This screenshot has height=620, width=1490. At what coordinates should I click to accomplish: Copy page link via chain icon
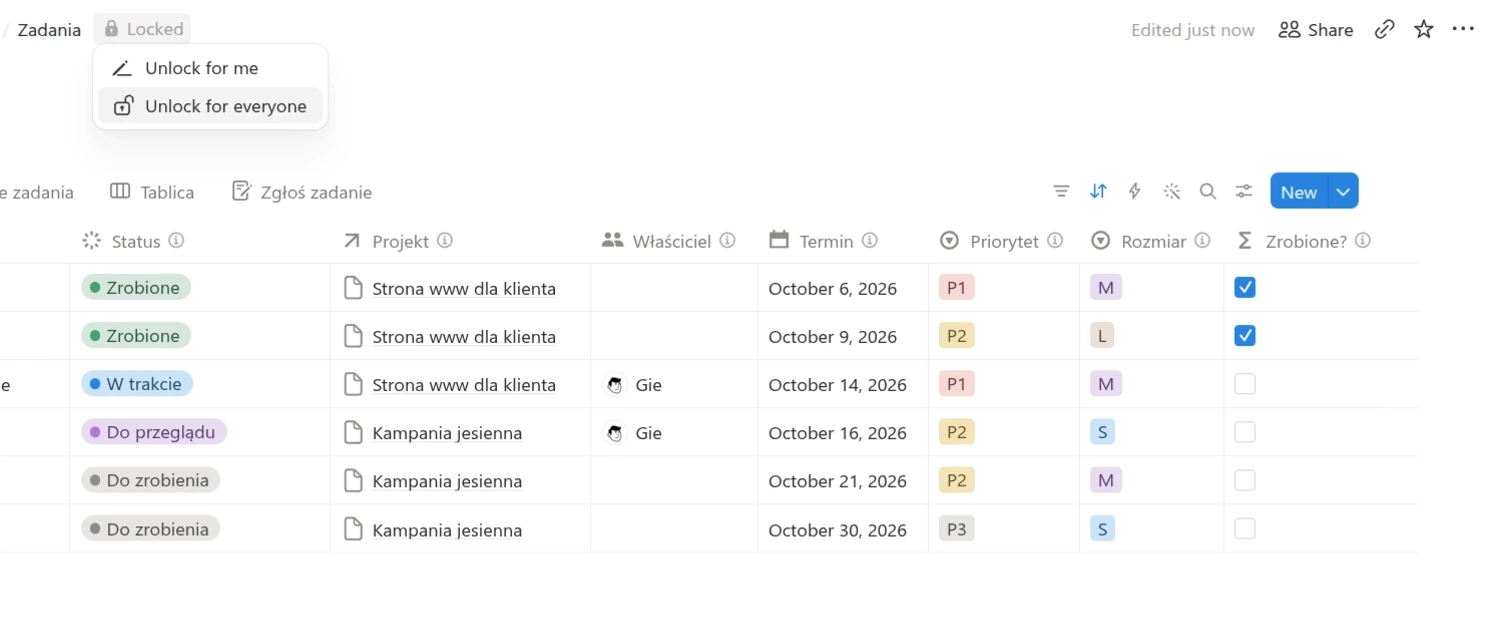coord(1384,29)
